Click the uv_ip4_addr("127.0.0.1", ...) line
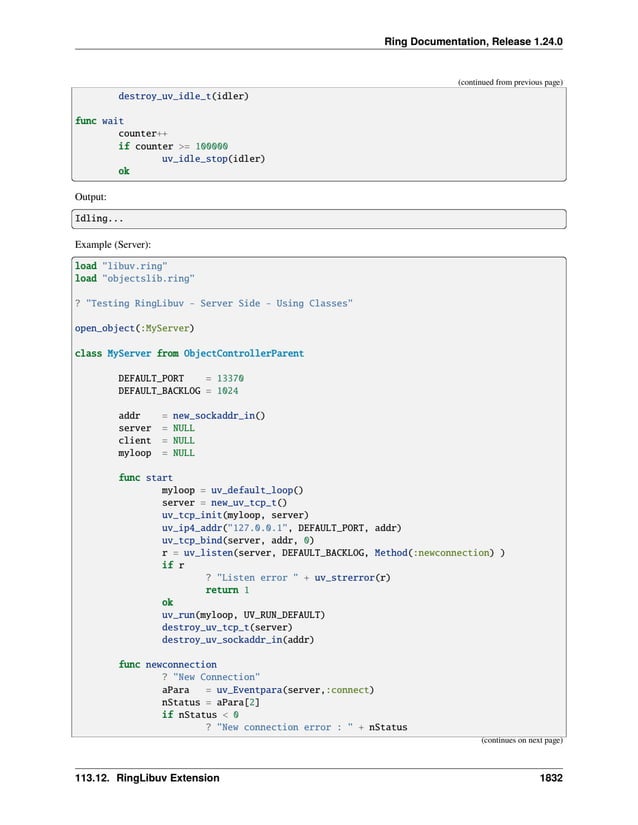The image size is (638, 825). (x=281, y=528)
